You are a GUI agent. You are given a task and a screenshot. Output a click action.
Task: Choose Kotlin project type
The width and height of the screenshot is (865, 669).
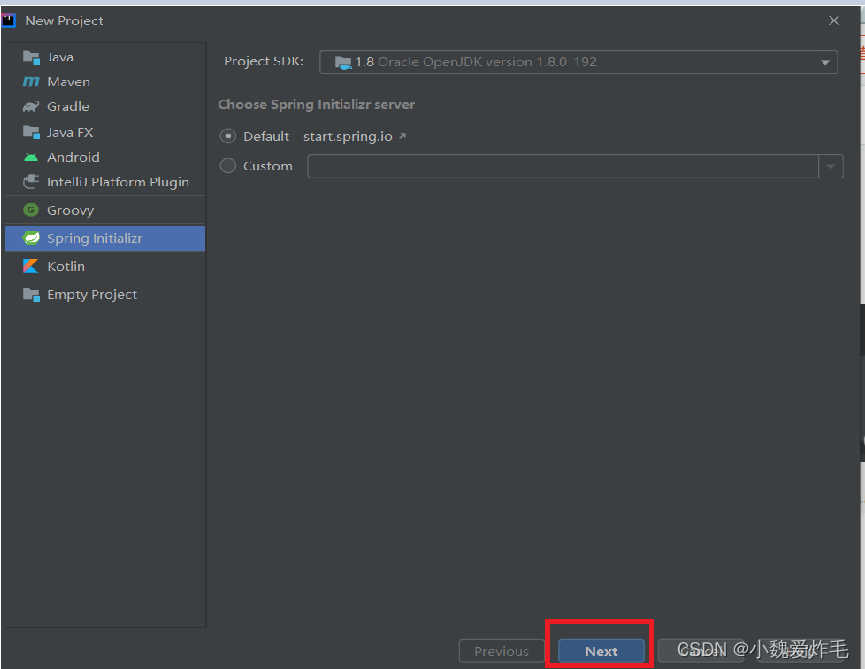(x=105, y=266)
